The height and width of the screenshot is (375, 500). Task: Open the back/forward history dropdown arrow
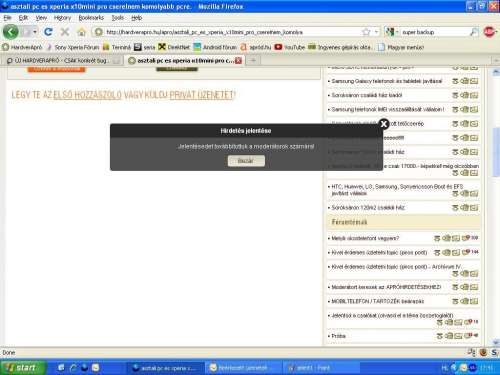[35, 32]
